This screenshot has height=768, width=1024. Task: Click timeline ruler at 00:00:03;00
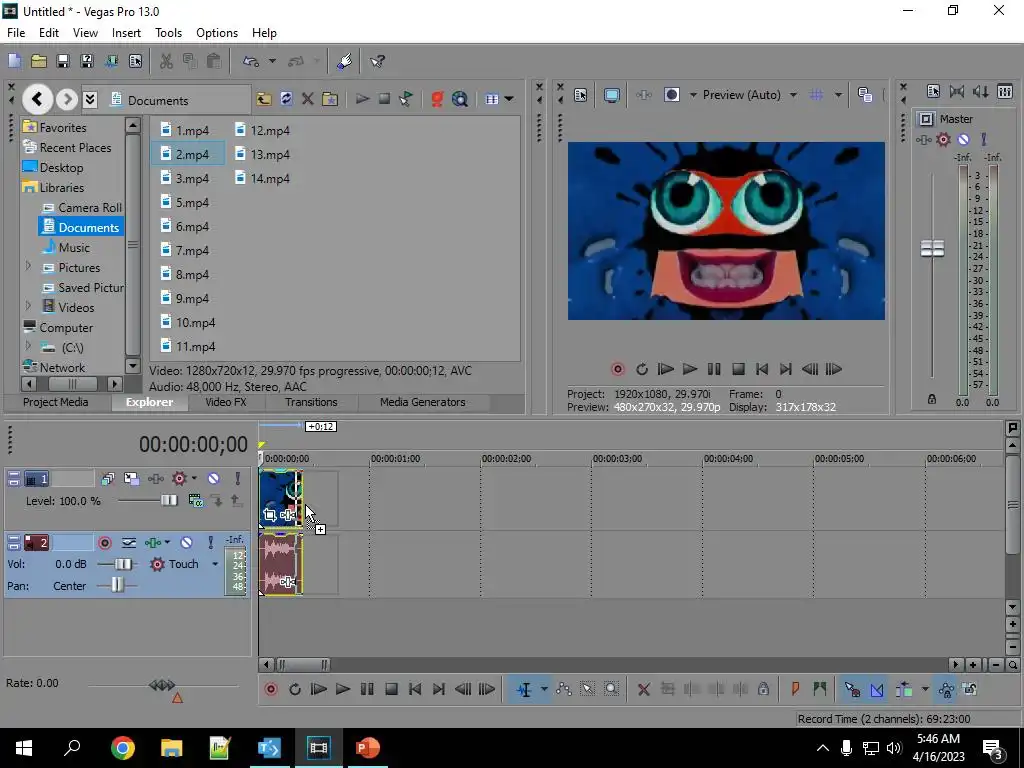coord(617,458)
